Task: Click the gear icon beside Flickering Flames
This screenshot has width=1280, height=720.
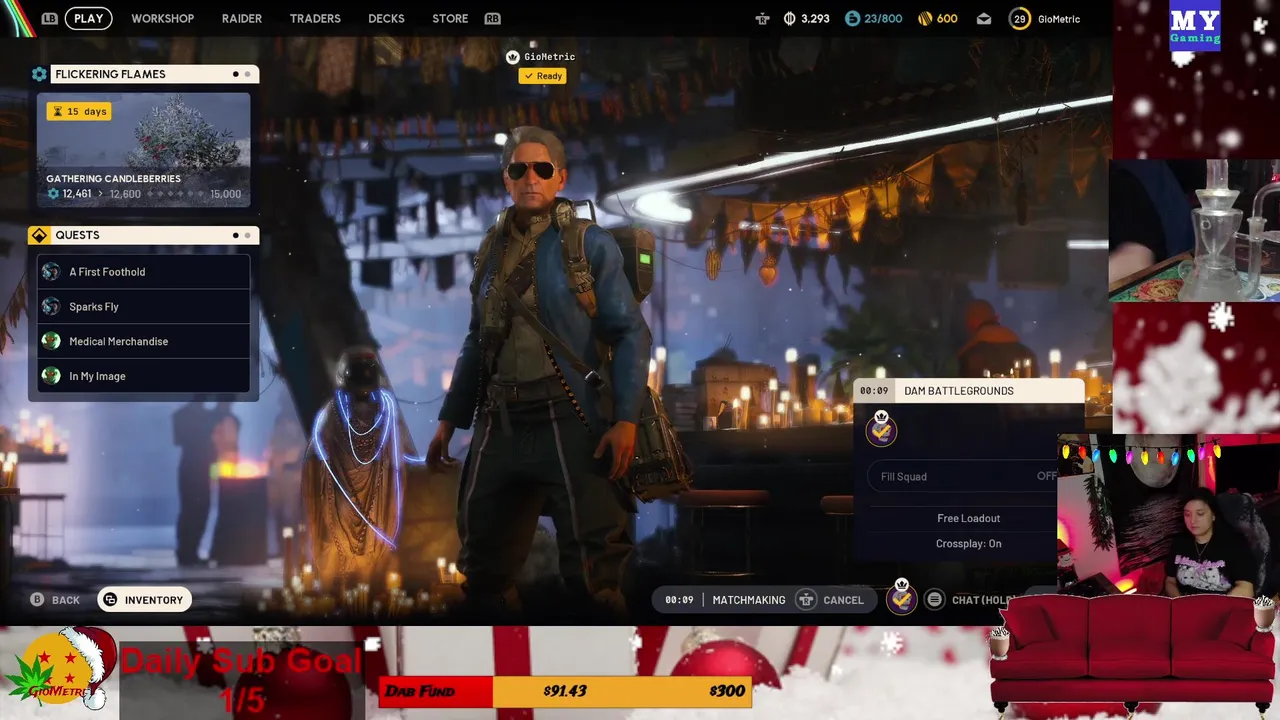Action: click(x=39, y=74)
